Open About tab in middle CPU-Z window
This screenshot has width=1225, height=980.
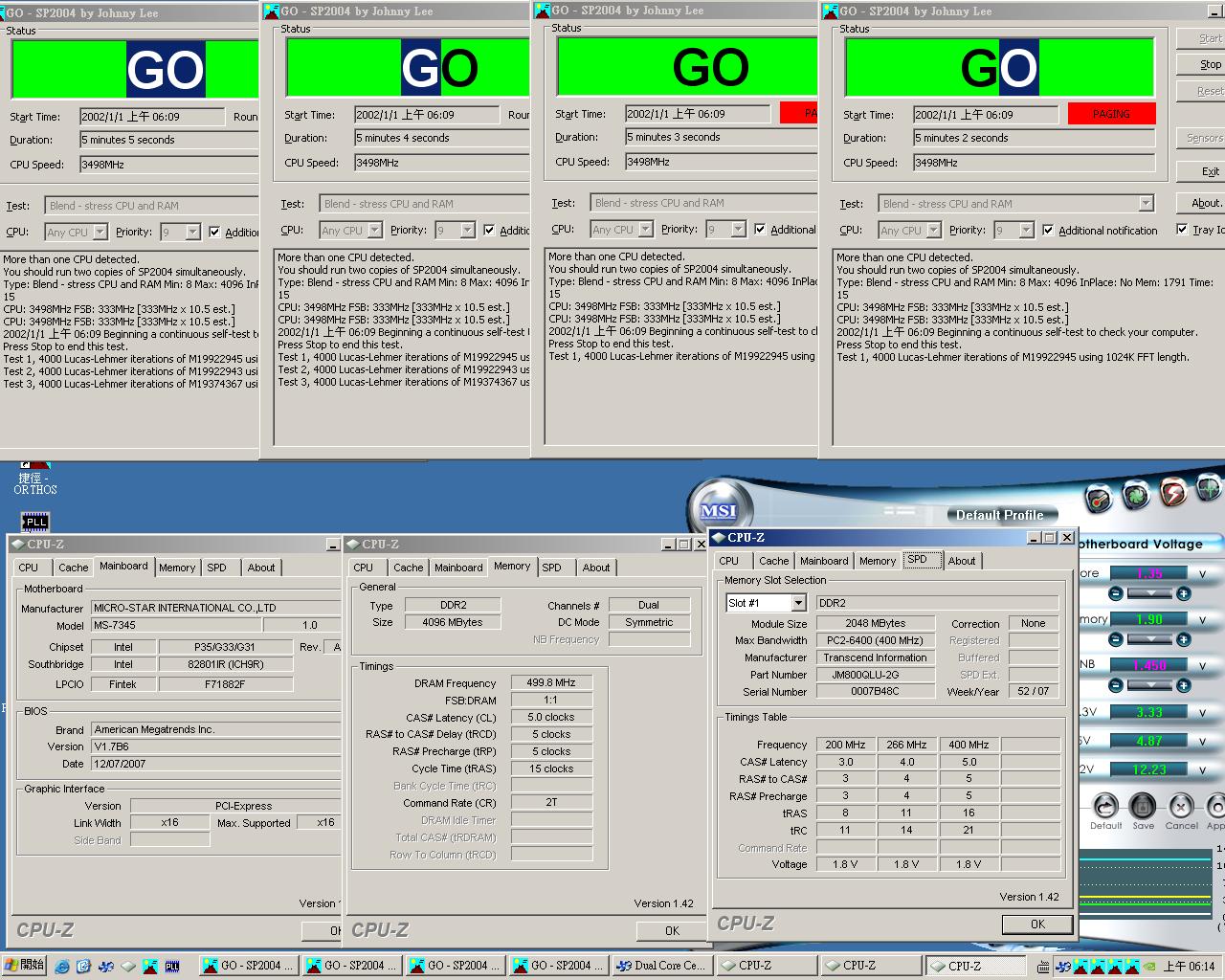pyautogui.click(x=596, y=568)
